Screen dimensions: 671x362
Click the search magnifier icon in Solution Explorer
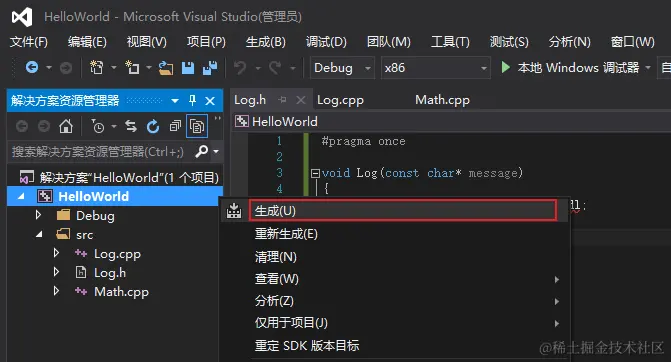(202, 151)
